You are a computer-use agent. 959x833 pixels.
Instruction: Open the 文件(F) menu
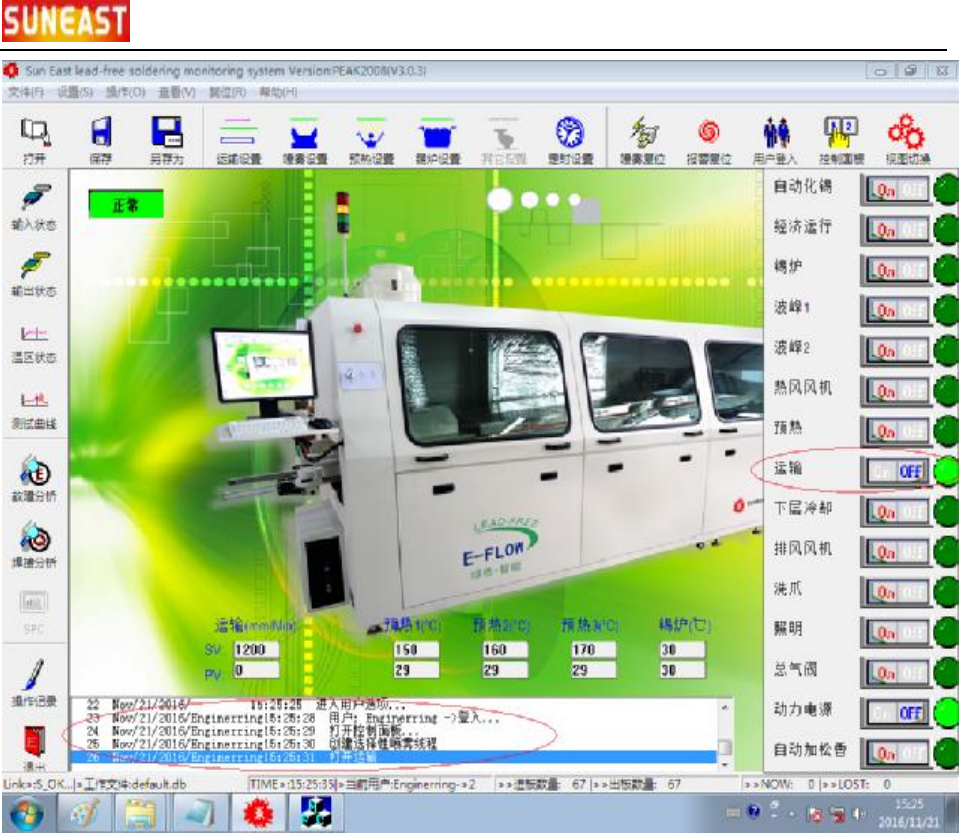click(x=26, y=92)
